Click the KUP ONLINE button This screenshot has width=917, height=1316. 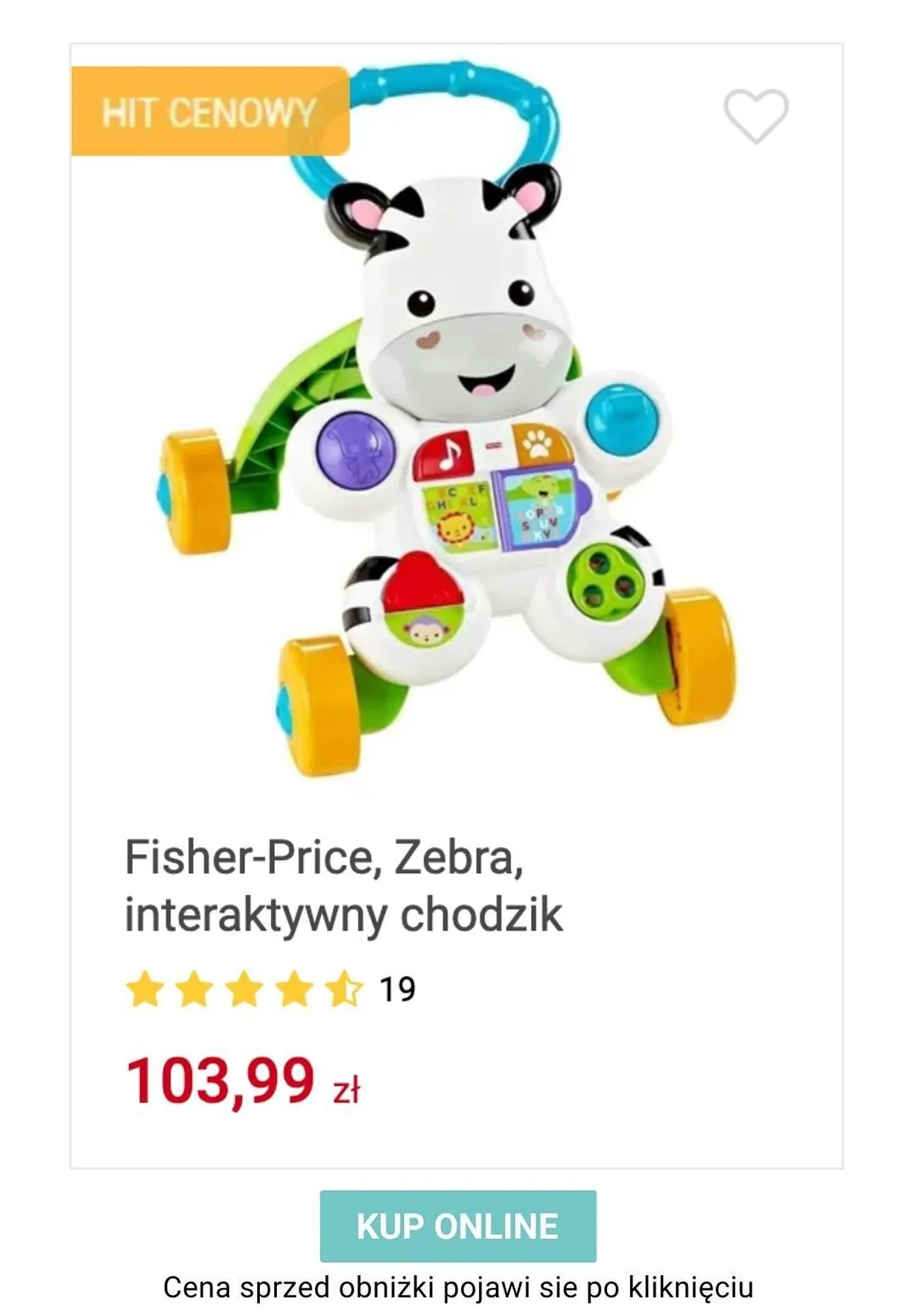coord(458,1226)
